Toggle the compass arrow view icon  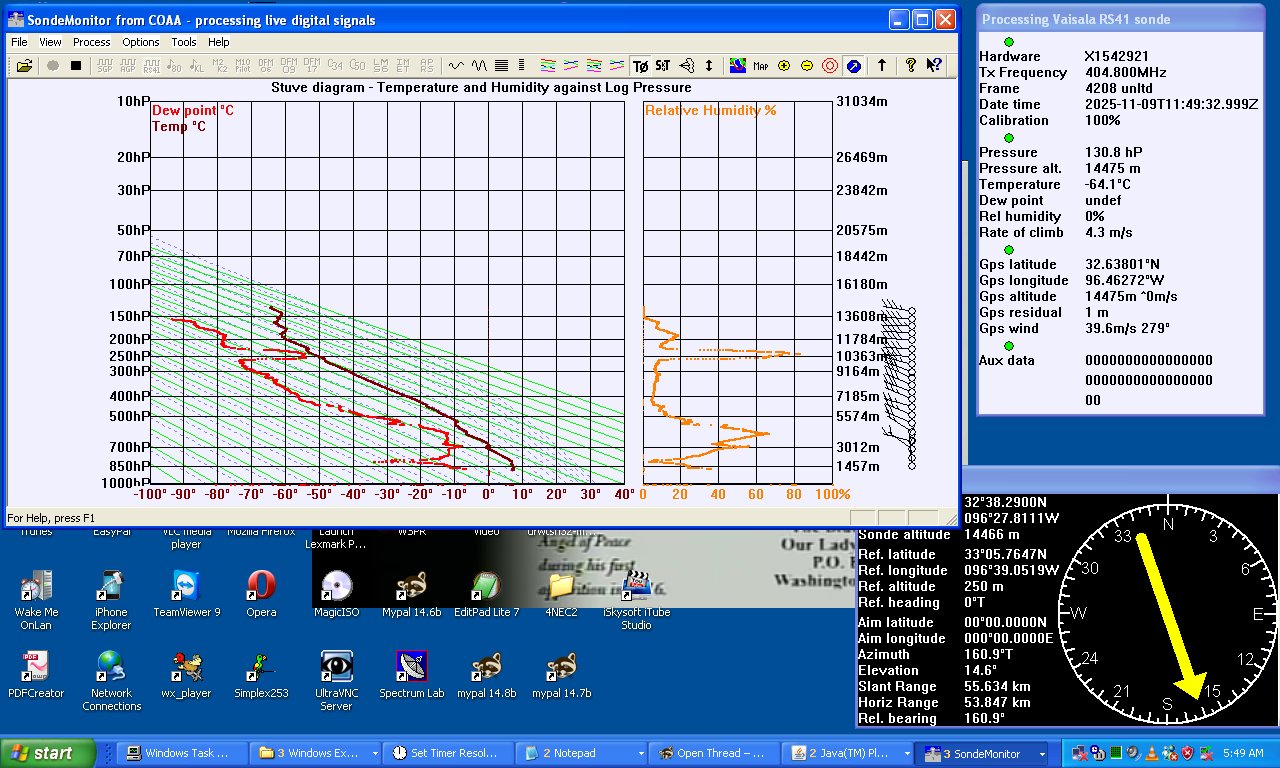click(x=853, y=66)
